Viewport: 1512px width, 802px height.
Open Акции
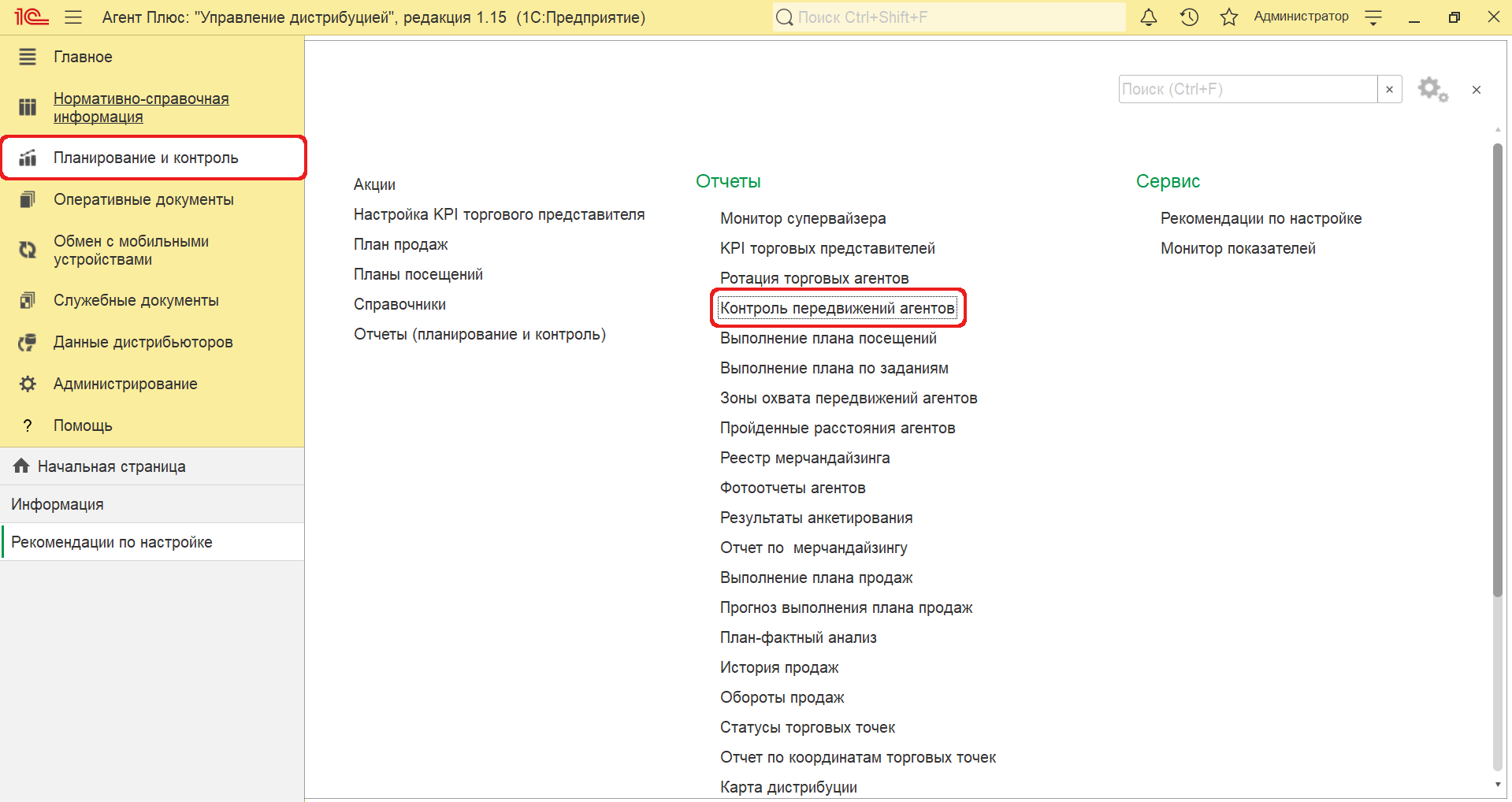374,184
